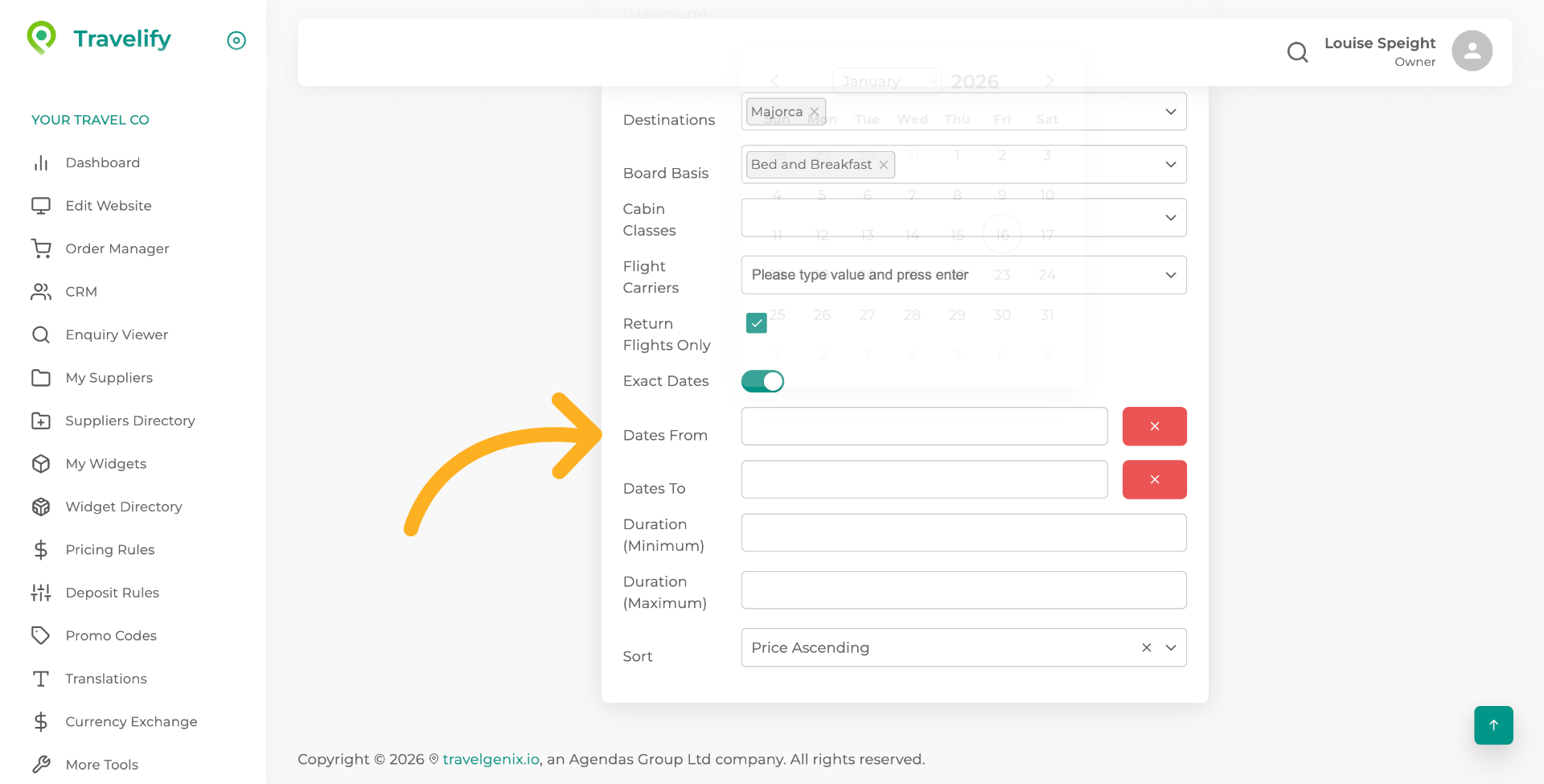Image resolution: width=1544 pixels, height=784 pixels.
Task: Open the Currency Exchange tool
Action: pos(131,721)
